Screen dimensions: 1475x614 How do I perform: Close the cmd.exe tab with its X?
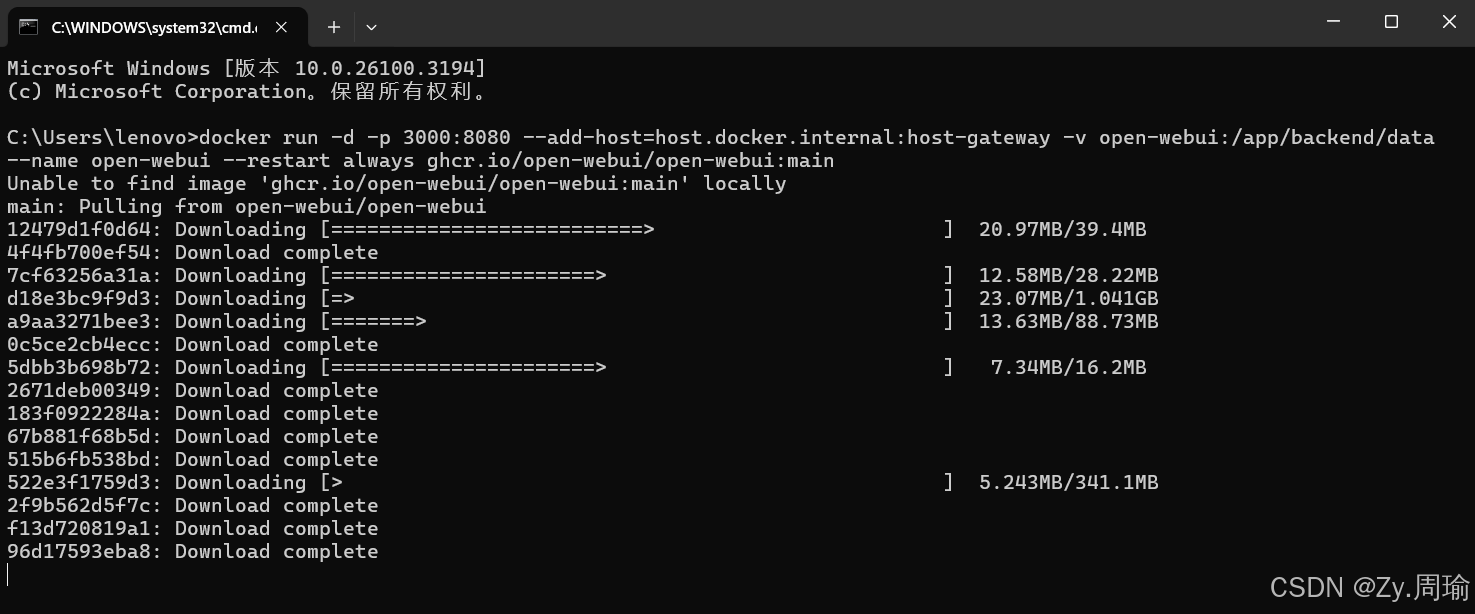[281, 27]
